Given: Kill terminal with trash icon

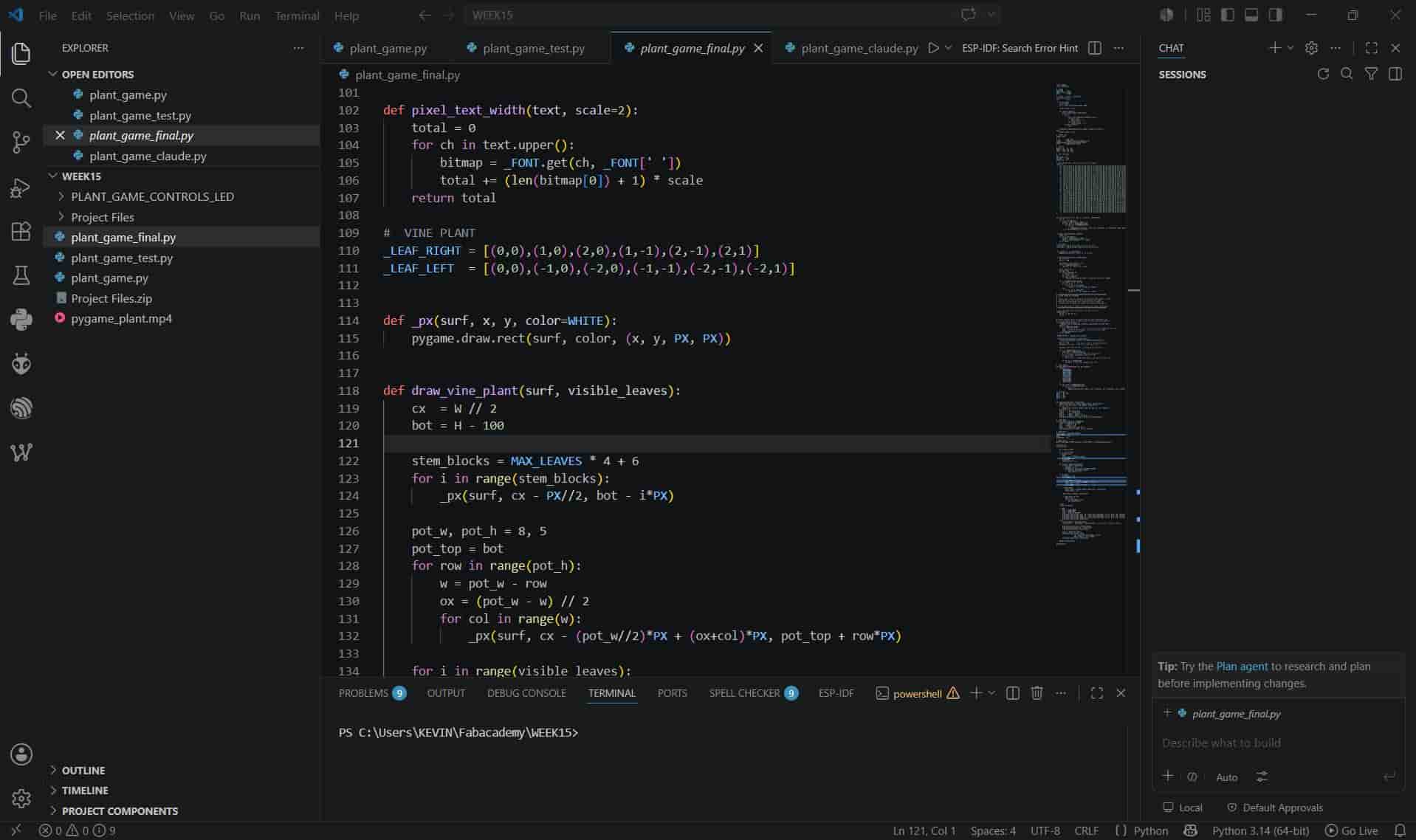Looking at the screenshot, I should 1037,693.
